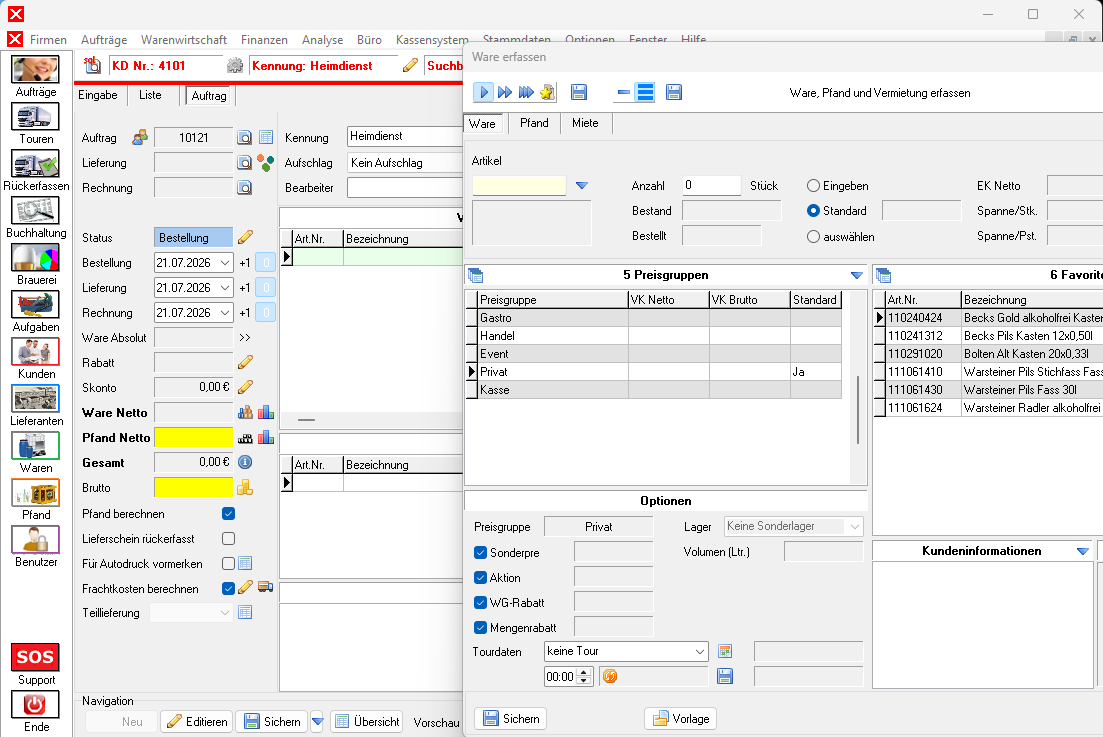Click the Anzahl input field
This screenshot has width=1103, height=737.
[x=711, y=186]
